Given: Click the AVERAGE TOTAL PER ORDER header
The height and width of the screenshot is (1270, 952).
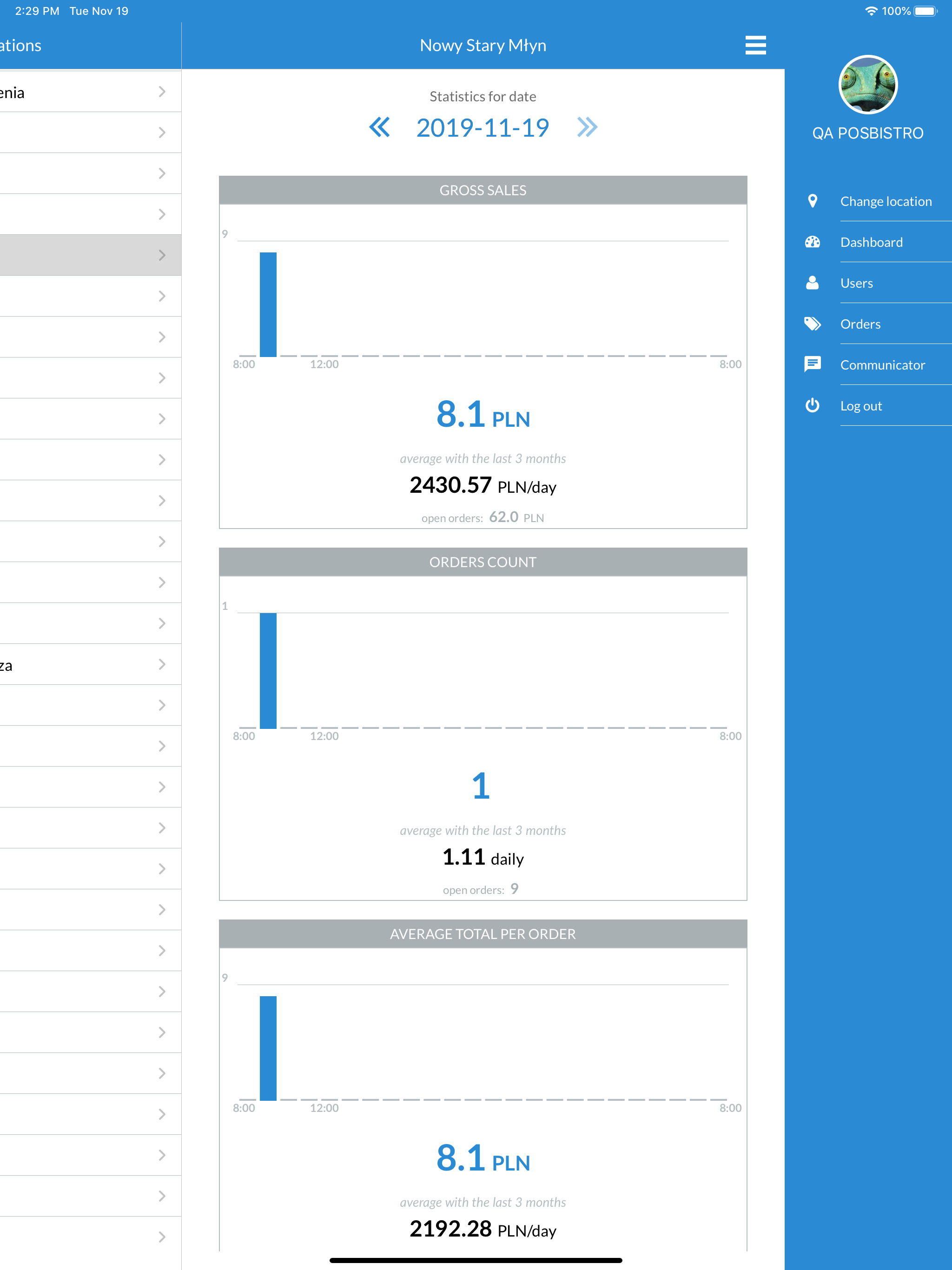Looking at the screenshot, I should 483,934.
